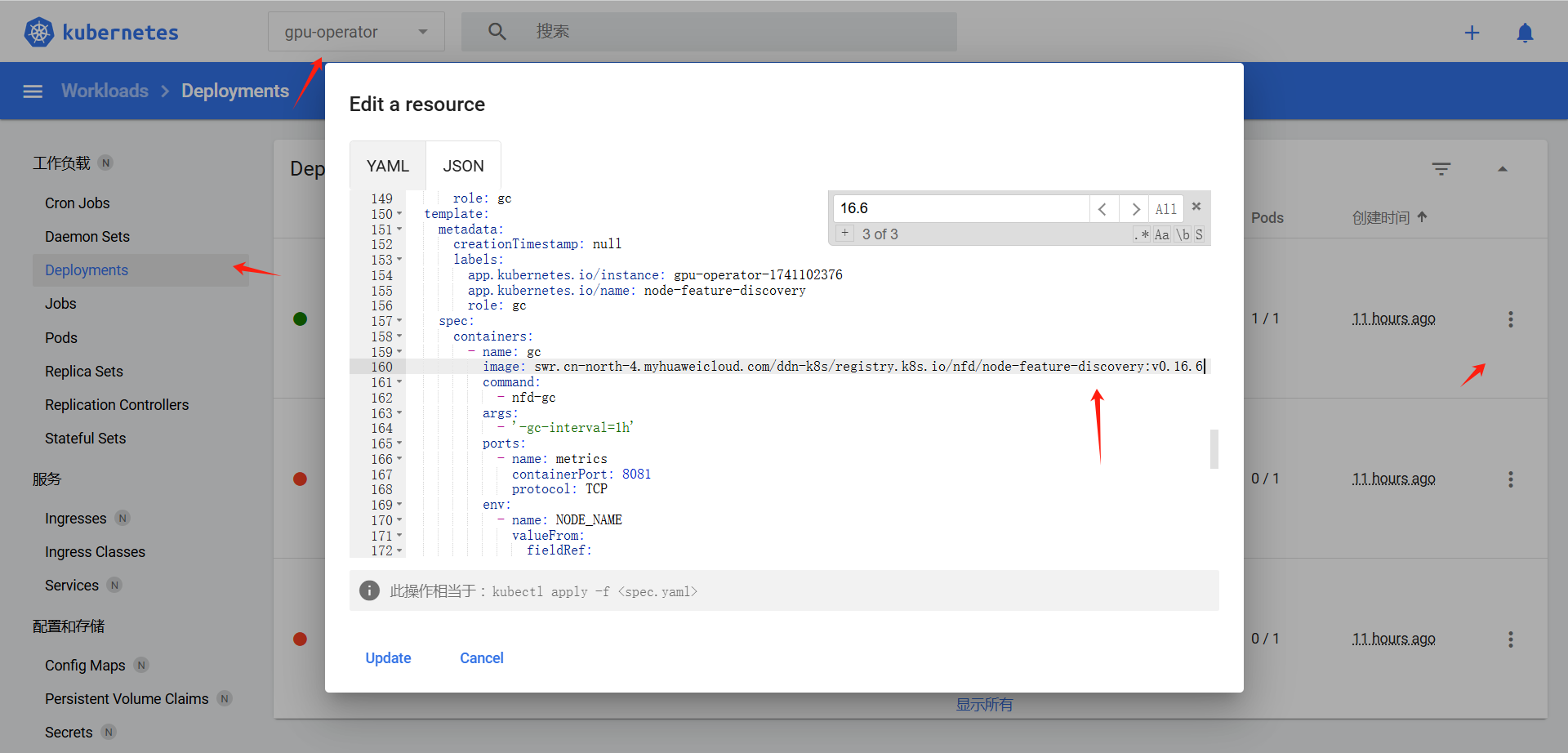Viewport: 1568px width, 753px height.
Task: Switch to the JSON tab
Action: coord(463,166)
